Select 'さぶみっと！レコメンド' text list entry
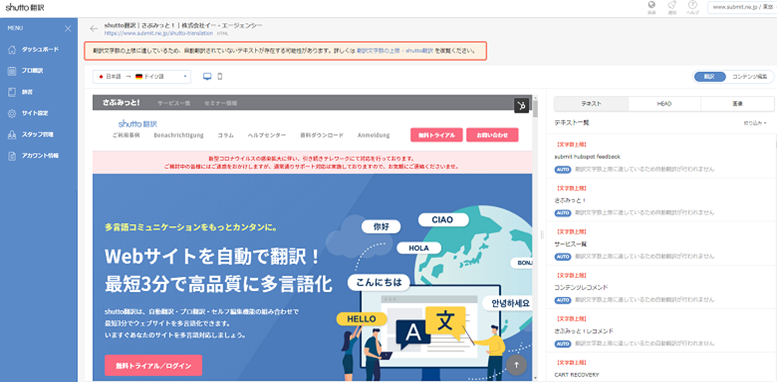This screenshot has width=777, height=382. (x=584, y=330)
